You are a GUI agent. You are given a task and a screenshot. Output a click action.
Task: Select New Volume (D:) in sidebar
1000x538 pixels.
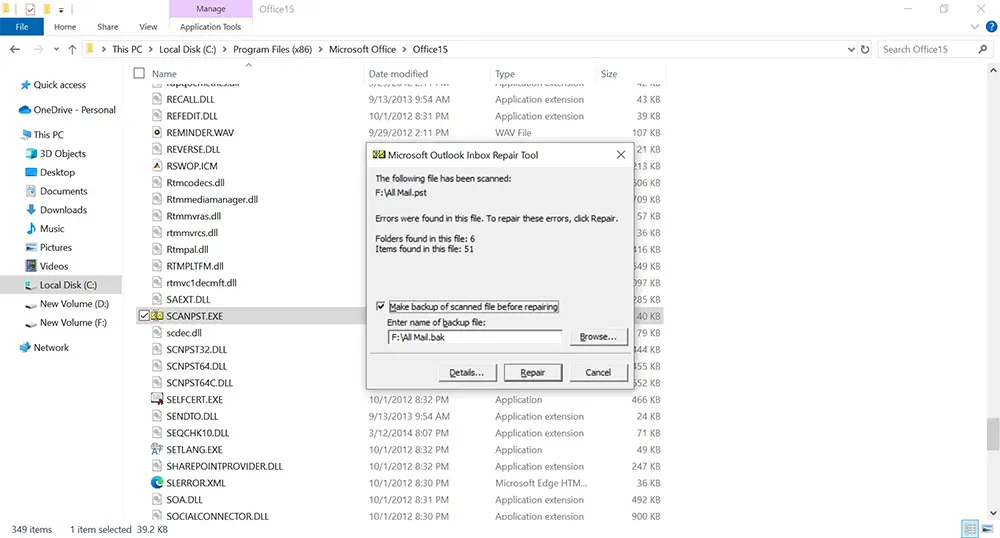[x=74, y=304]
